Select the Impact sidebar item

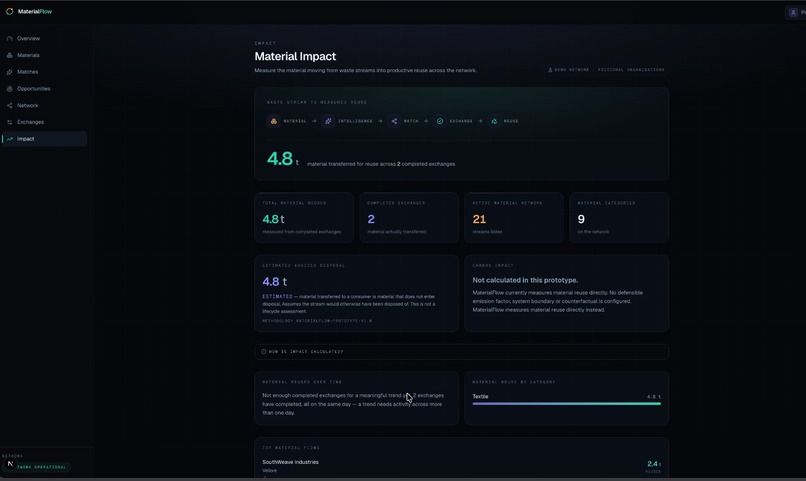pyautogui.click(x=44, y=139)
